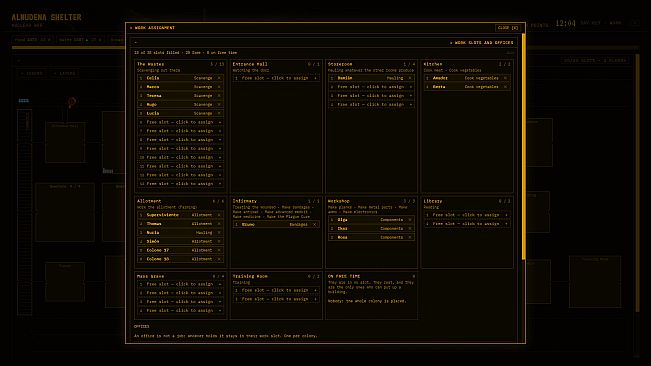
Task: Change Infirmary worker's Bandages job
Action: [299, 224]
